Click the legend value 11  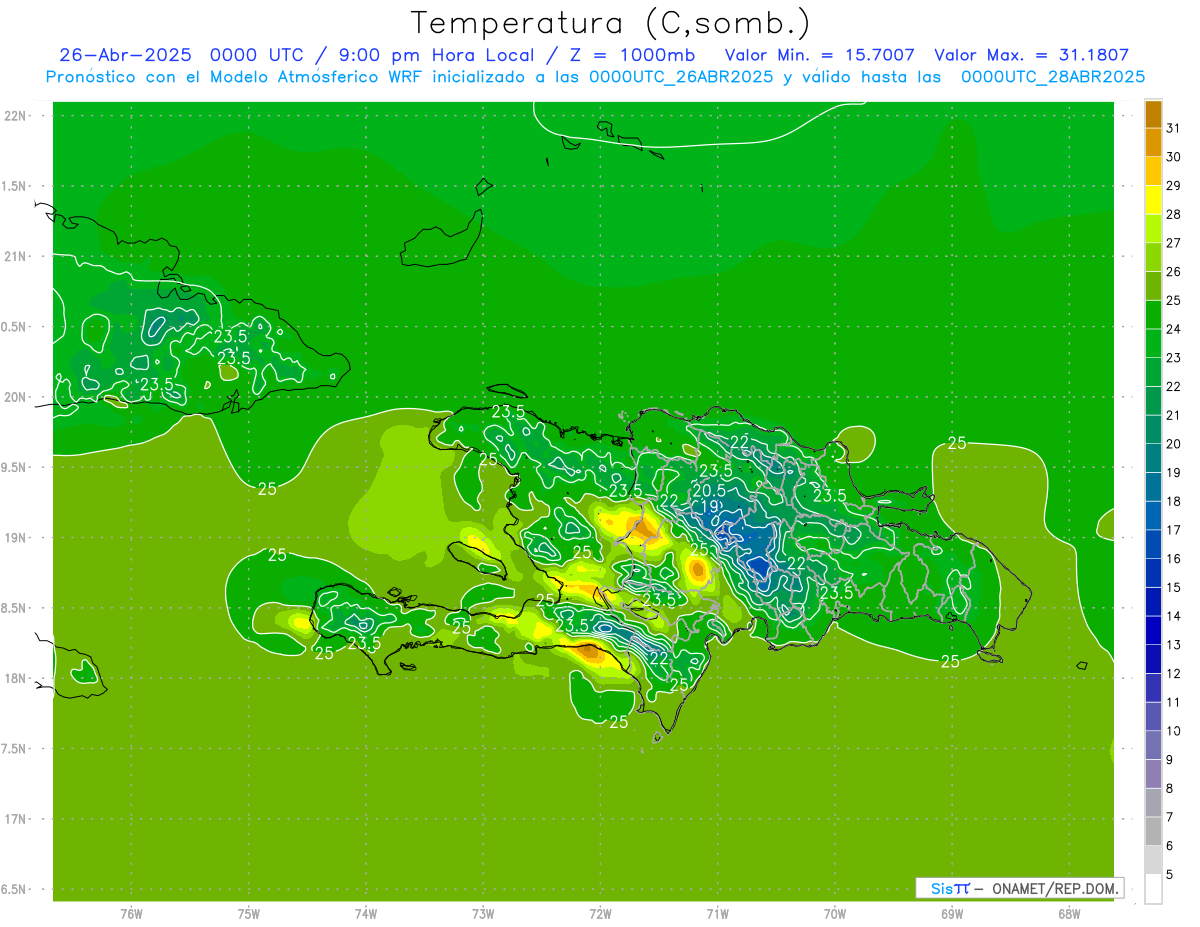1173,702
